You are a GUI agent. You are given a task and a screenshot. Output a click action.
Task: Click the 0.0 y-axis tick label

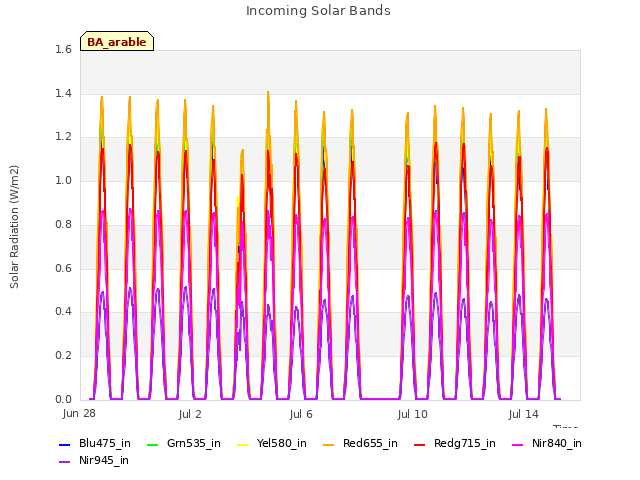click(x=63, y=400)
